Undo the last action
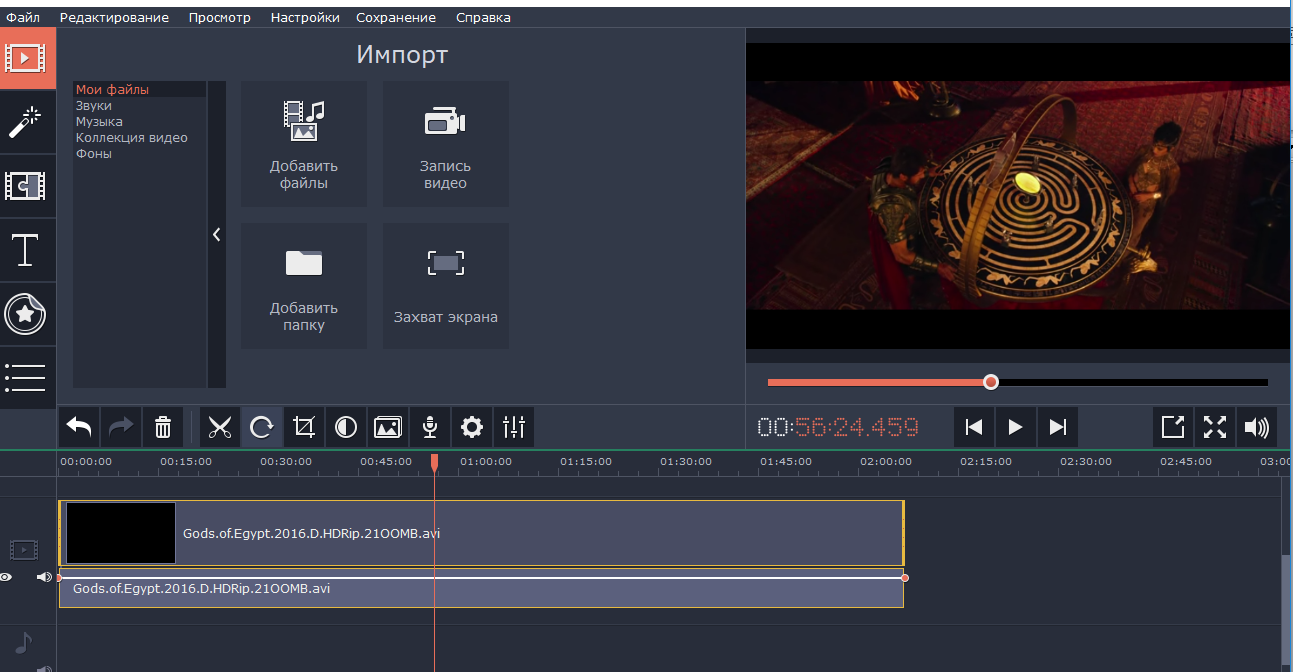1293x672 pixels. 79,428
